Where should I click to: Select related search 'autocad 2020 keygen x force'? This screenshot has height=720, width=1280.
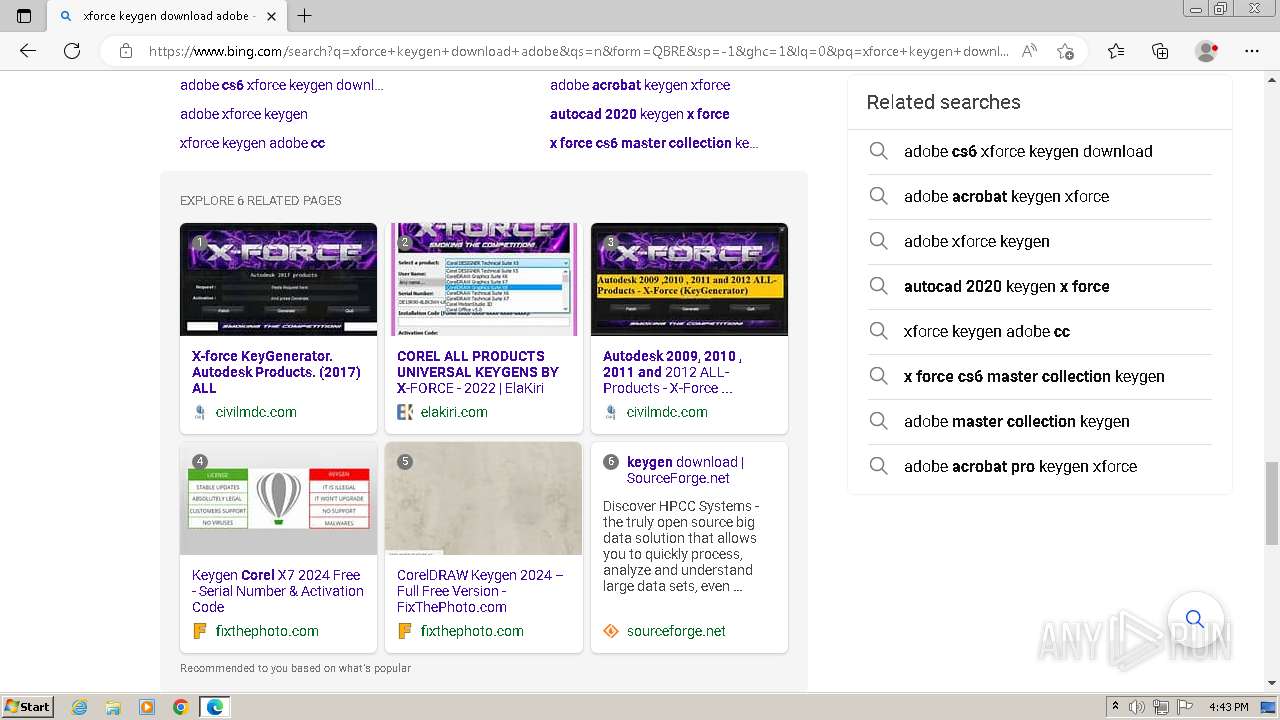pos(1039,286)
